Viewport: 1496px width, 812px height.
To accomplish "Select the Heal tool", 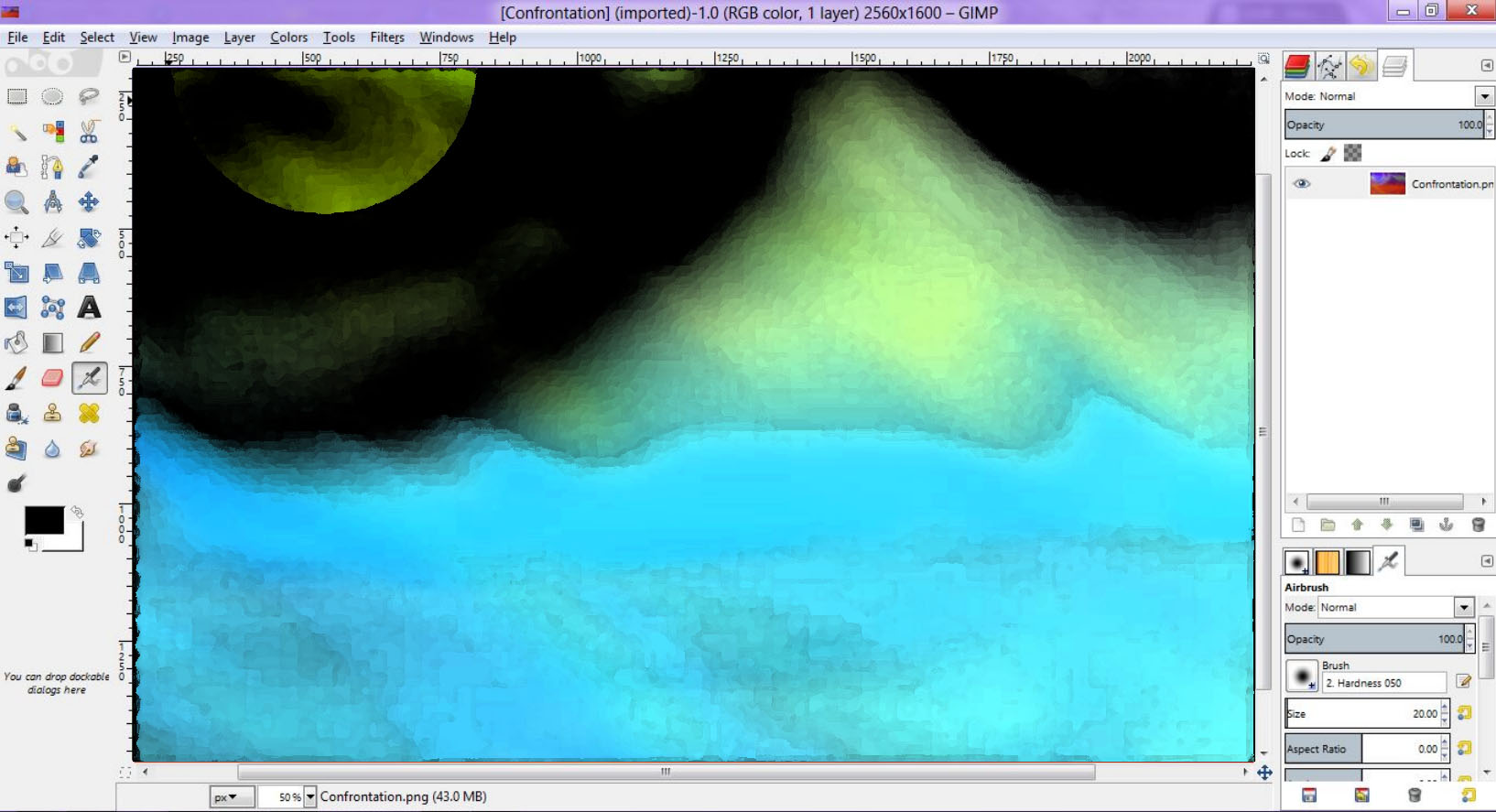I will point(89,414).
